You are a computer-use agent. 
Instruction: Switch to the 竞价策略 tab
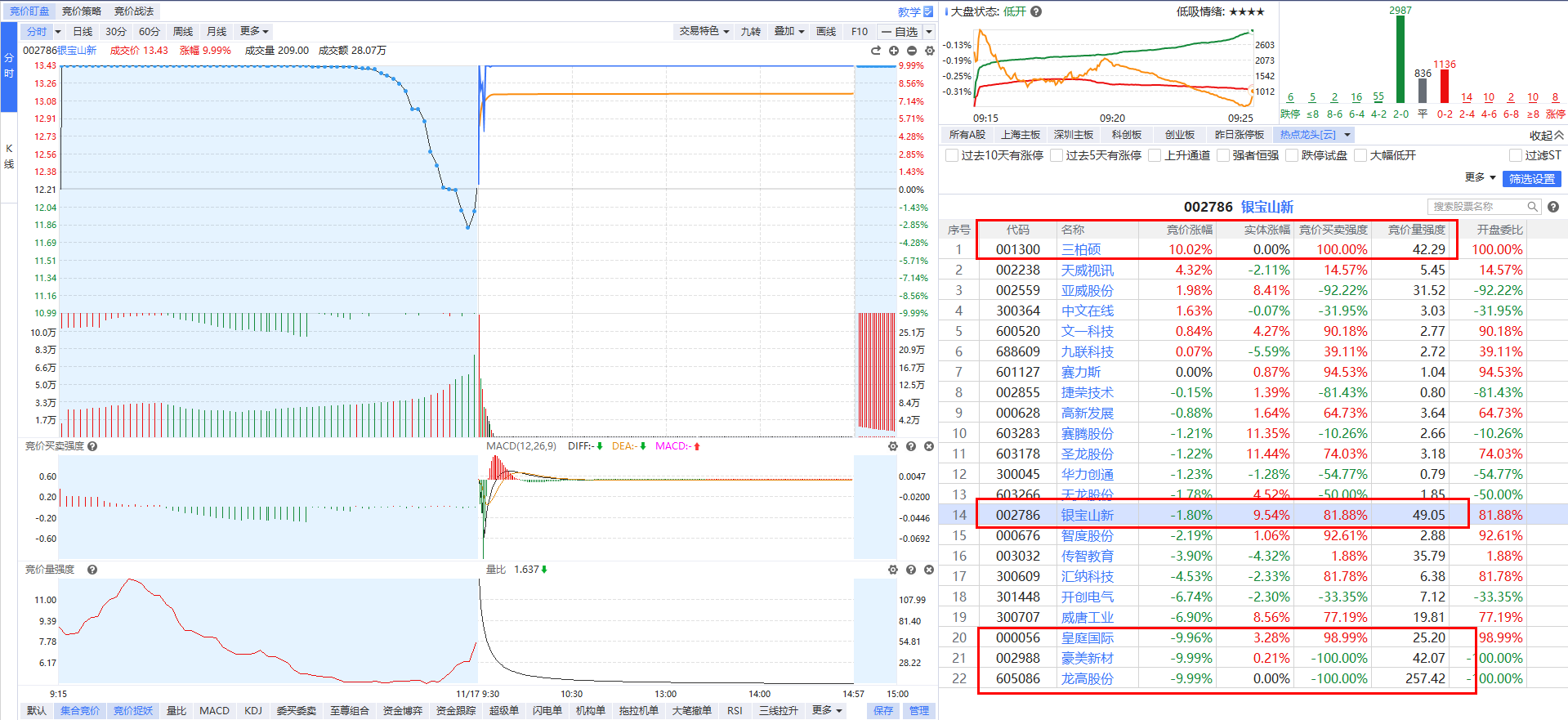click(82, 11)
